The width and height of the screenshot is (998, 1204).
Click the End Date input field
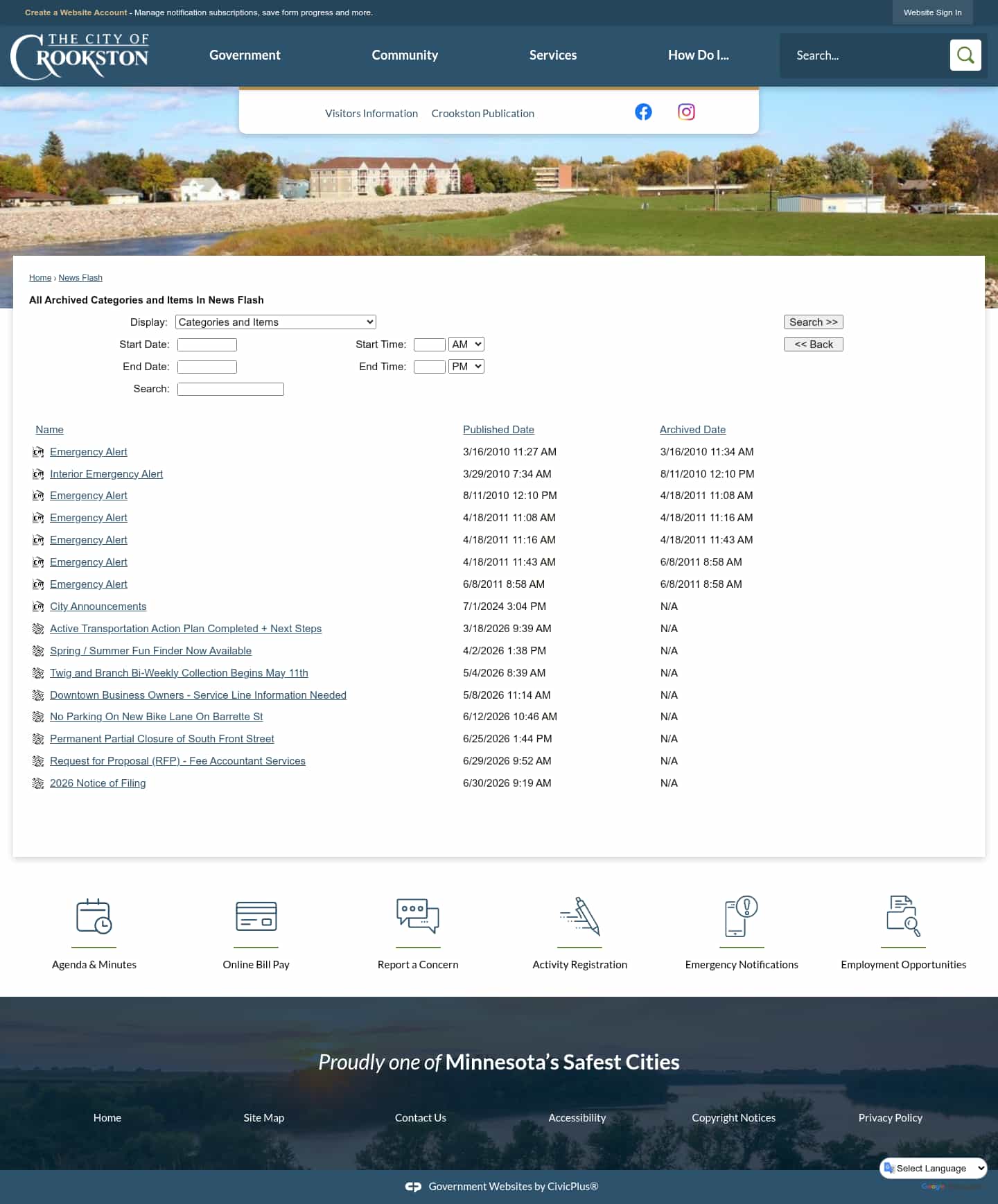click(x=207, y=367)
